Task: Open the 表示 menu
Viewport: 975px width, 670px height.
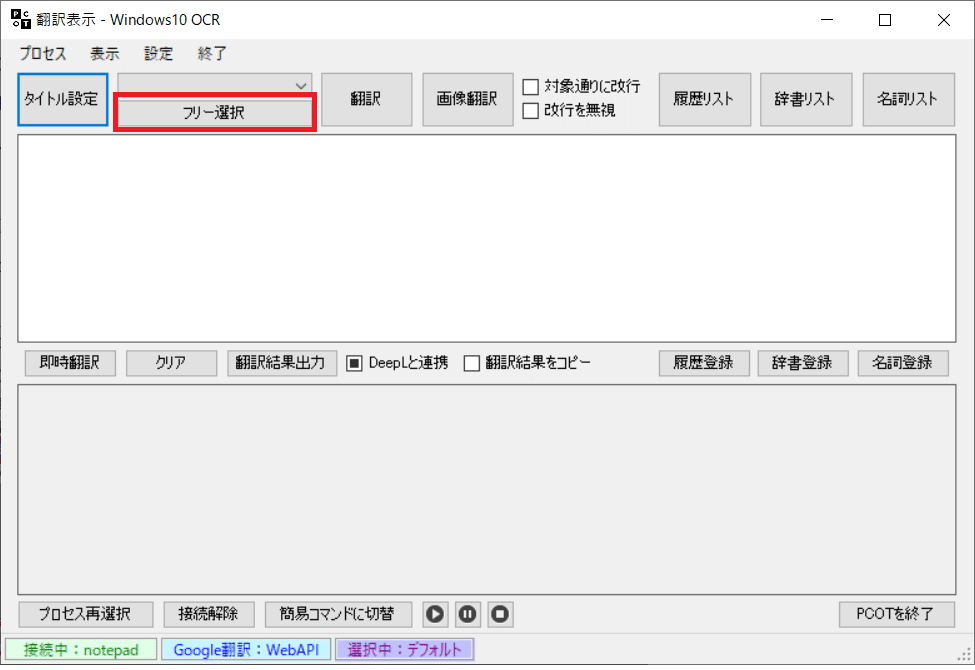Action: tap(104, 53)
